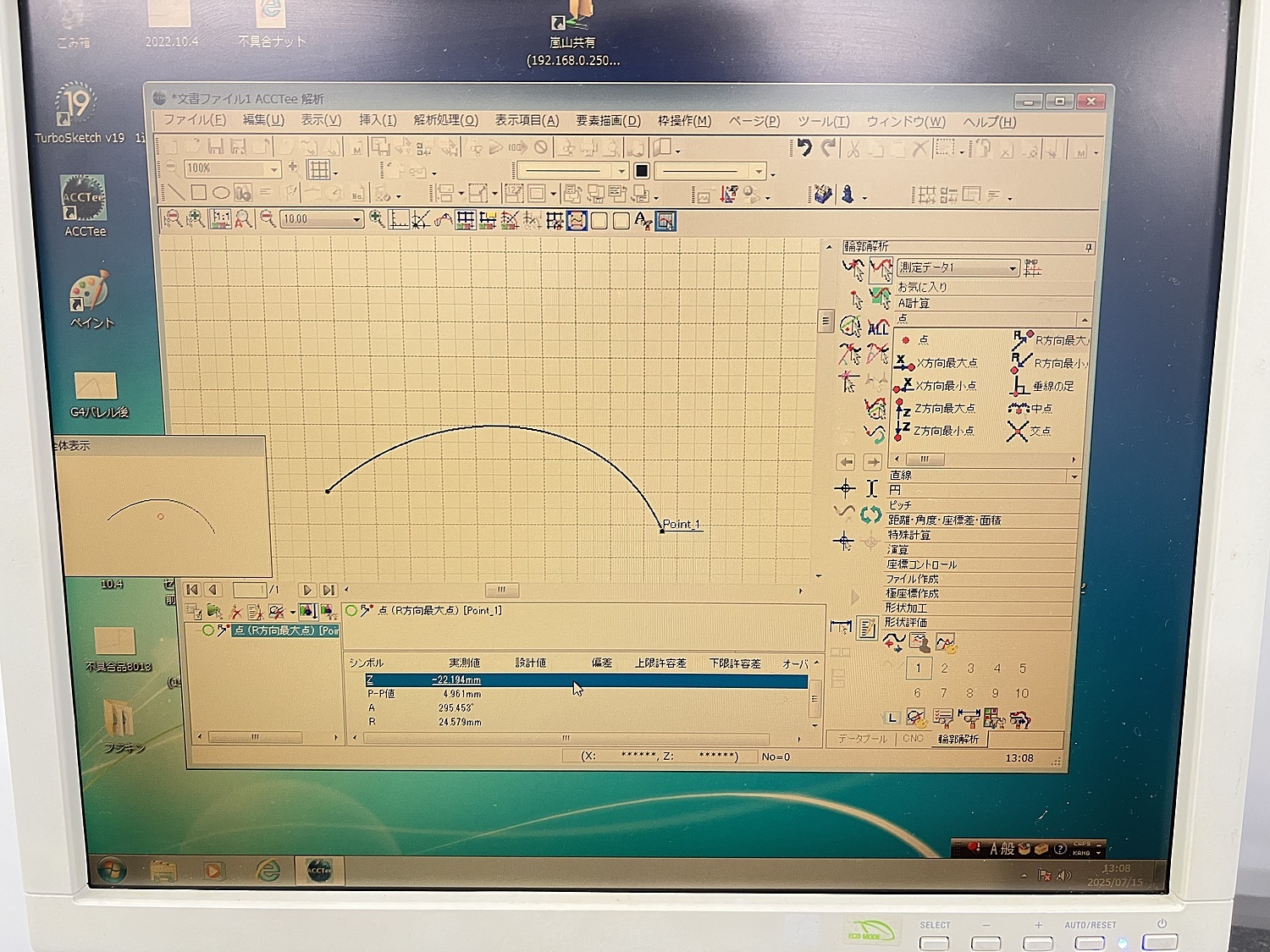The image size is (1270, 952).
Task: Click the 'L' label icon in the bottom tool row
Action: pos(892,718)
